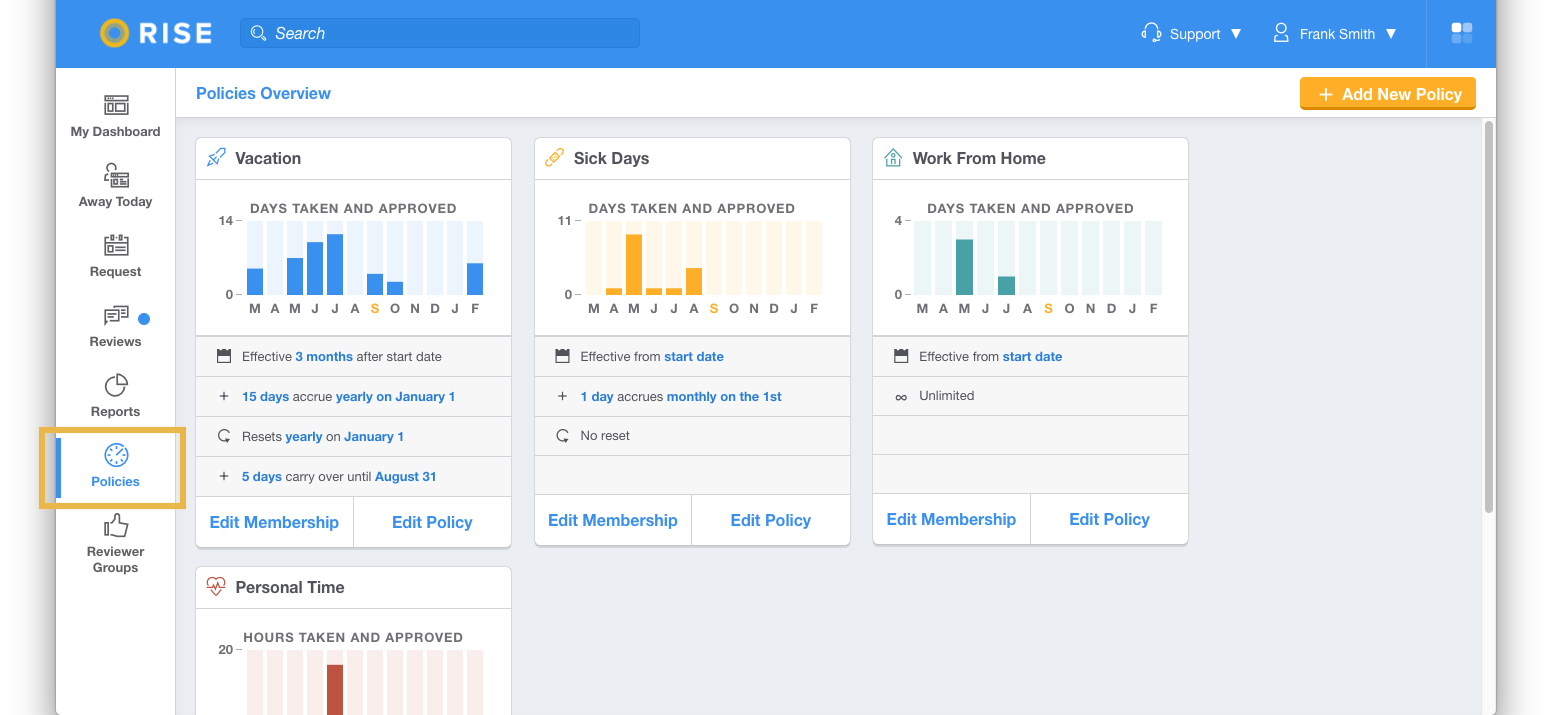Screen dimensions: 1552x715
Task: Click the Add New Policy button
Action: [x=1388, y=94]
